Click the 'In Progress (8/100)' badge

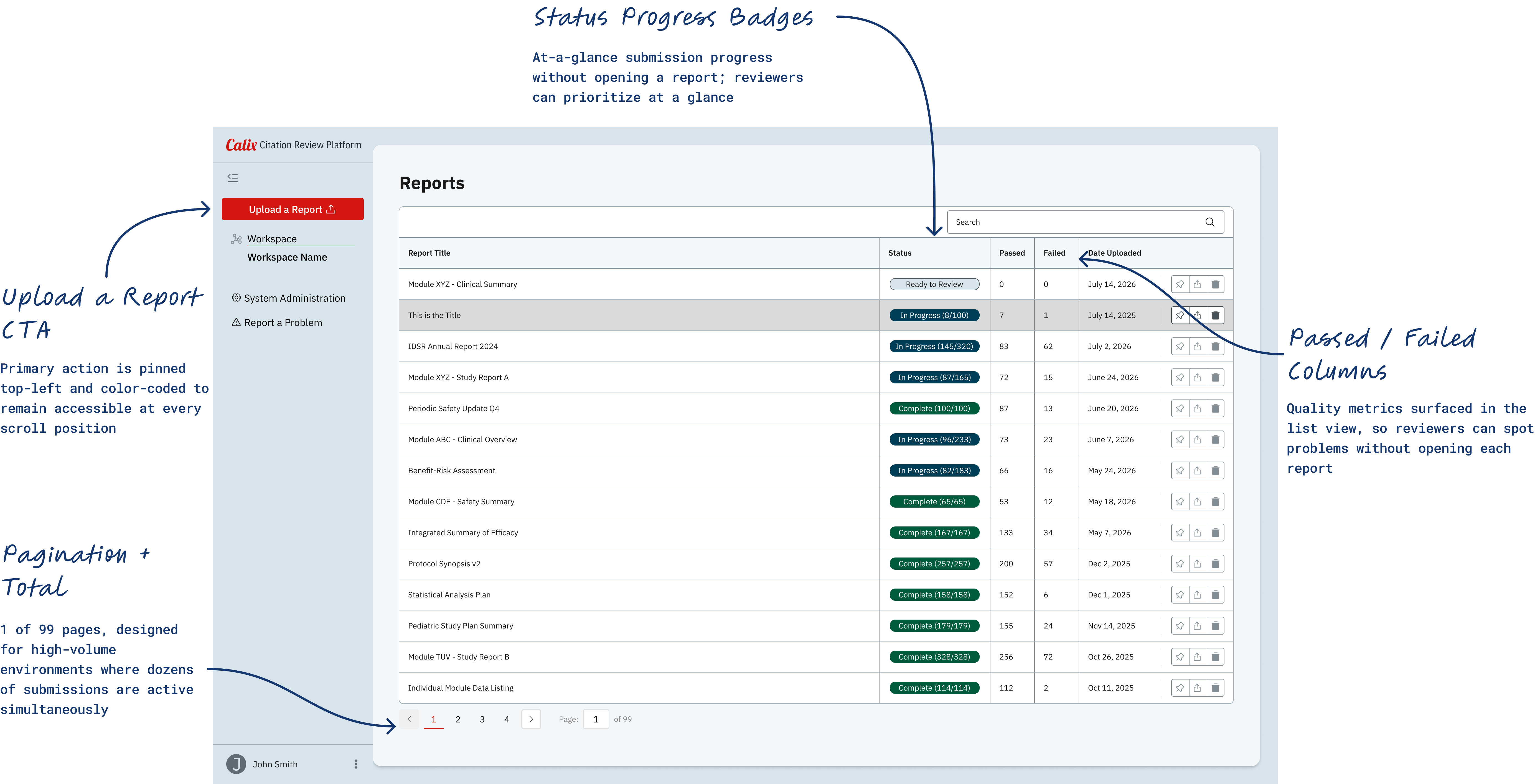pyautogui.click(x=934, y=315)
